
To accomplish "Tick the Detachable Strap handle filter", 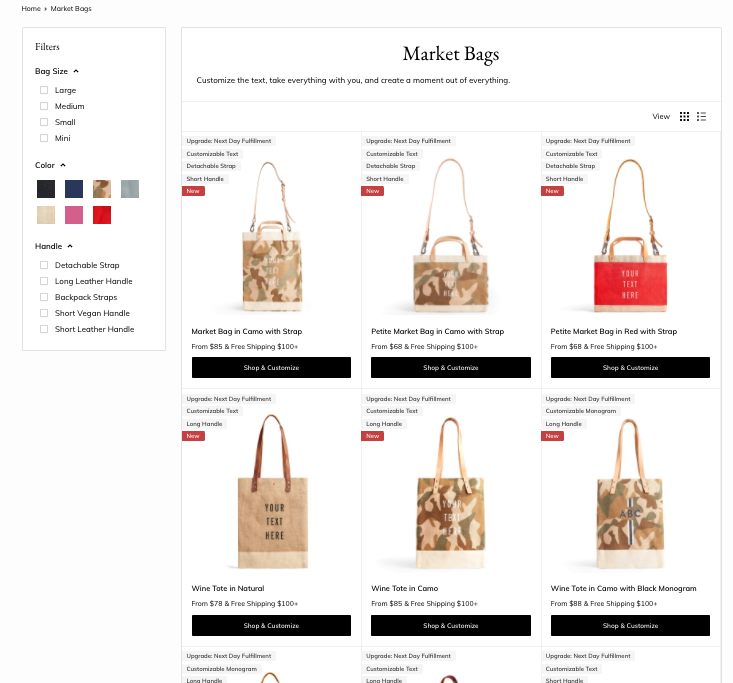I will [x=44, y=265].
